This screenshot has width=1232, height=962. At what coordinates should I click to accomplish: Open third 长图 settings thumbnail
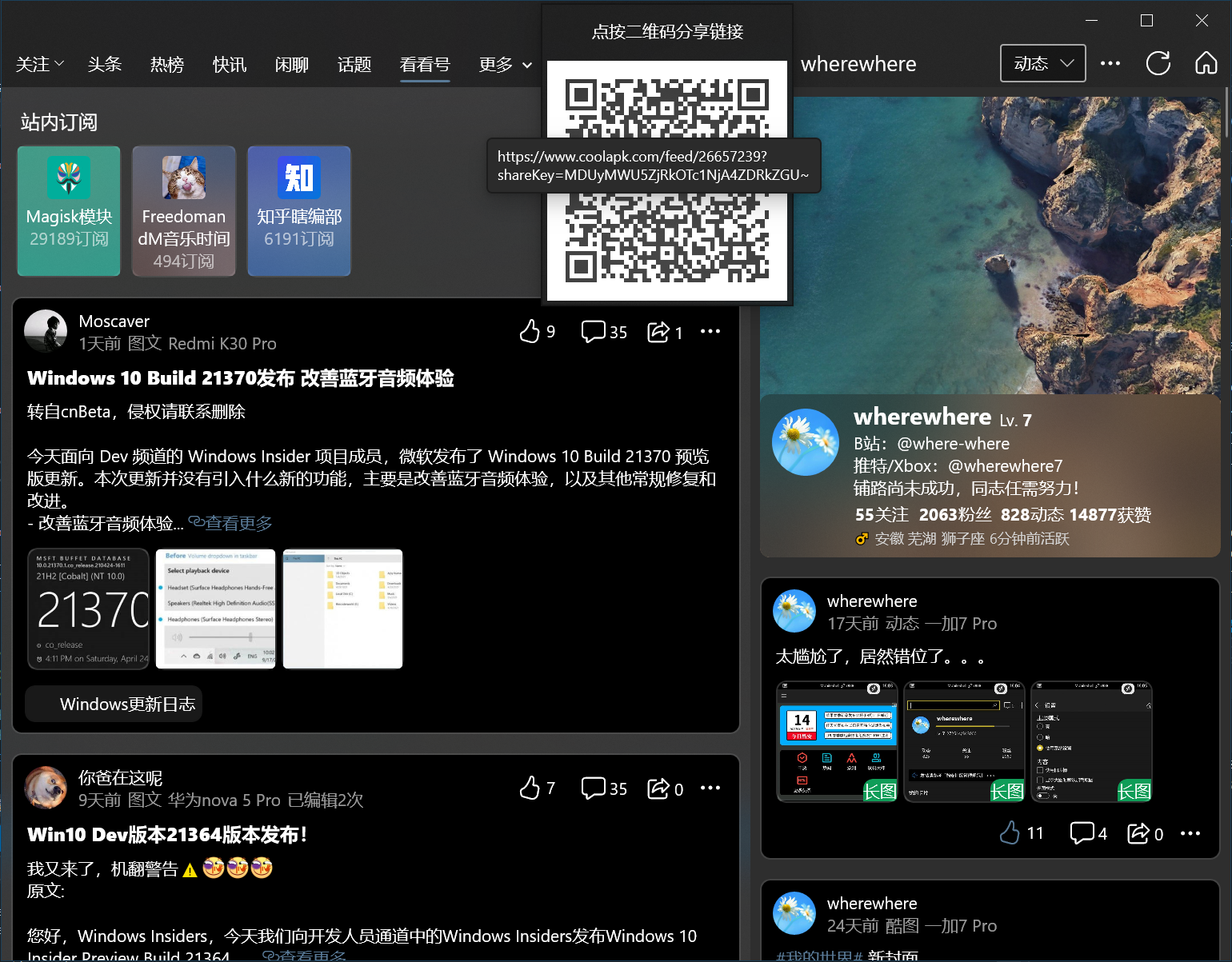click(x=1091, y=741)
